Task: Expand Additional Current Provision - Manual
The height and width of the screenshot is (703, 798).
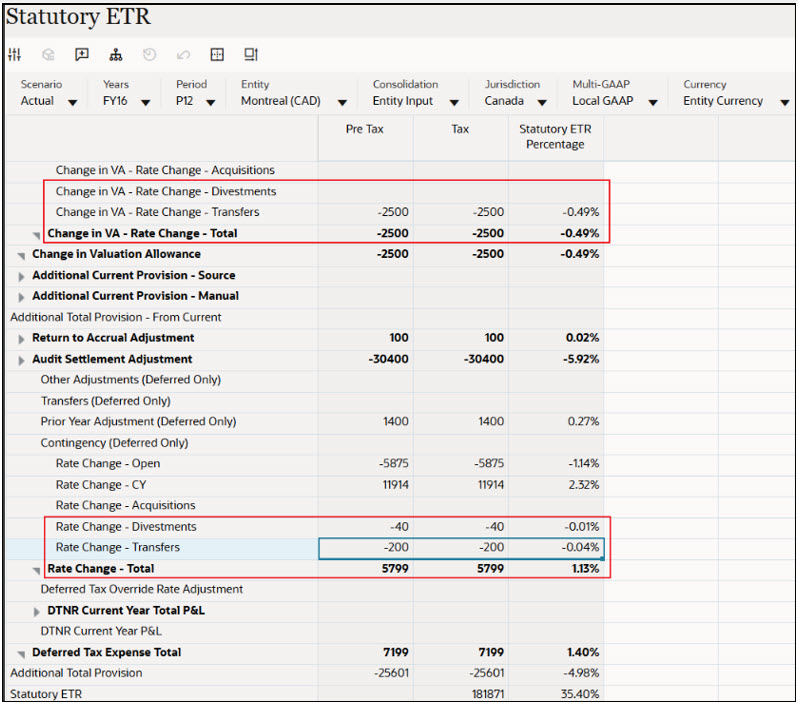Action: pyautogui.click(x=21, y=297)
